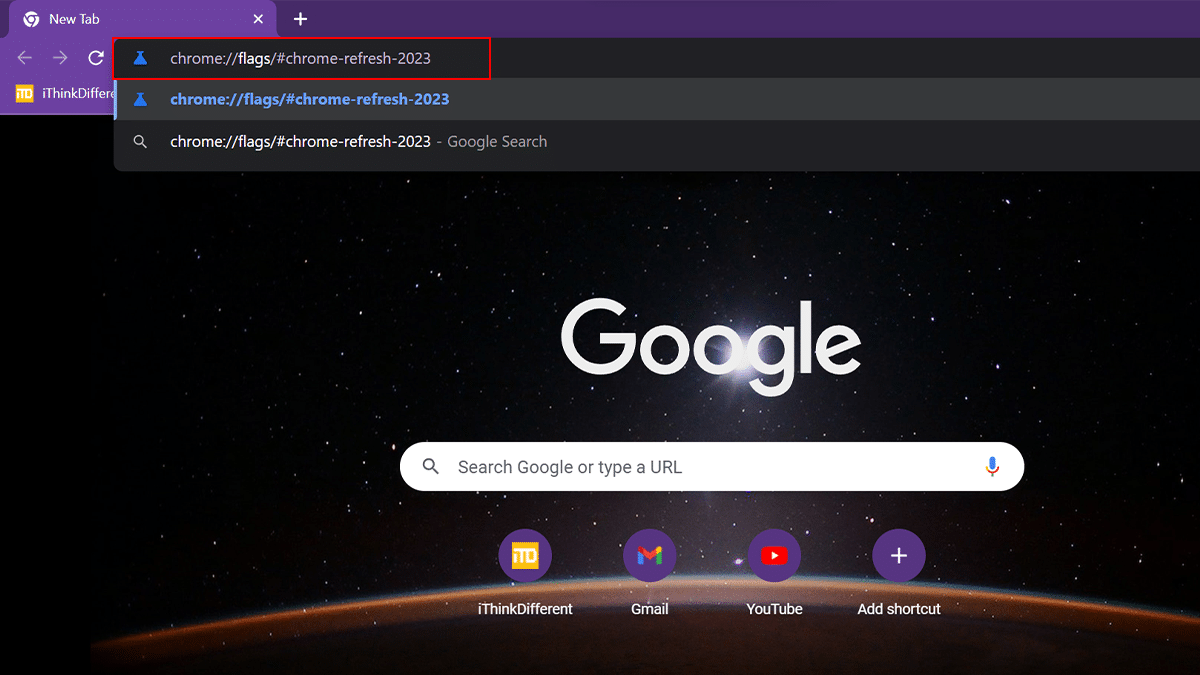Open Gmail from the shortcuts

649,555
